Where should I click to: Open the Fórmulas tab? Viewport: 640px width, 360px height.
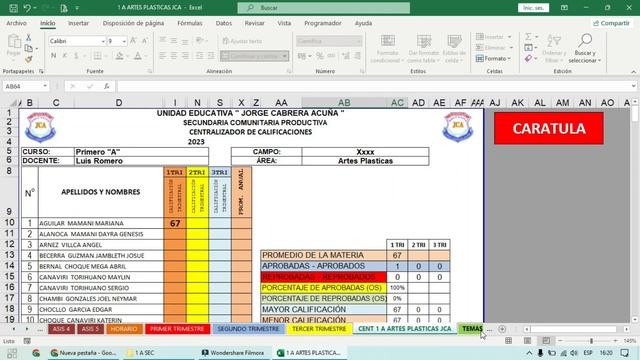pos(190,23)
